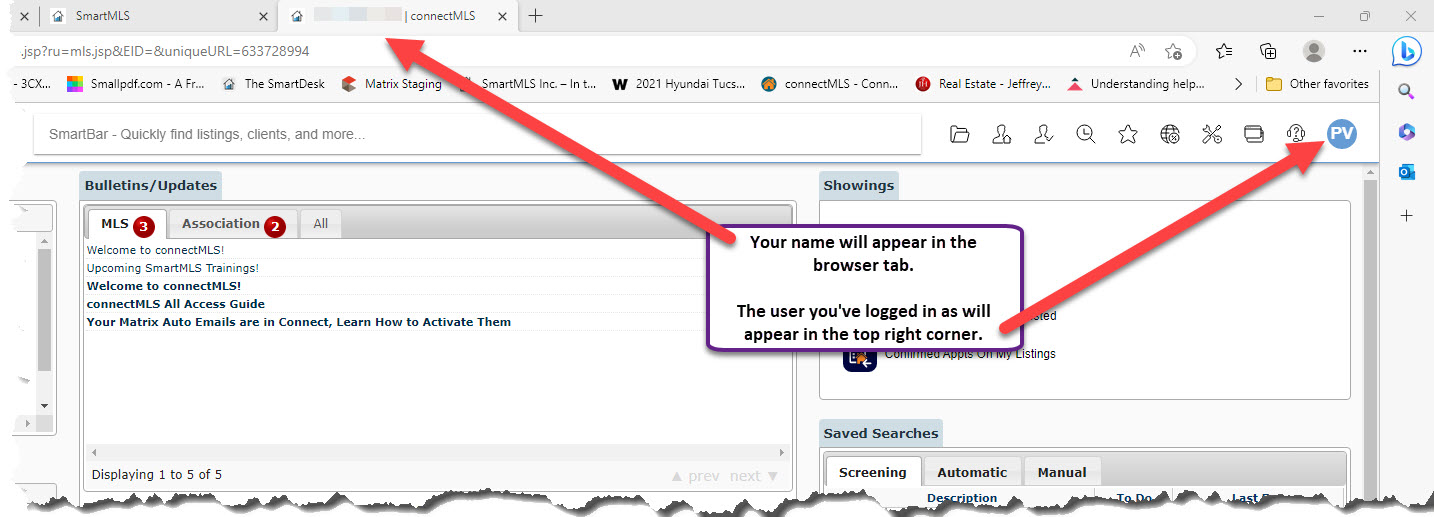Open the Matrix Auto Emails activation bulletin
The height and width of the screenshot is (517, 1434).
[298, 322]
